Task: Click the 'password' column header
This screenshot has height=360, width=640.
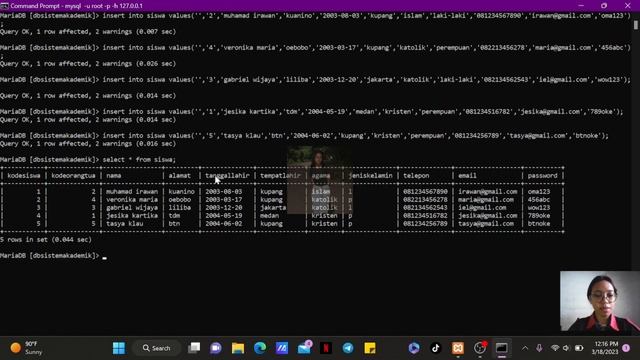Action: (542, 176)
